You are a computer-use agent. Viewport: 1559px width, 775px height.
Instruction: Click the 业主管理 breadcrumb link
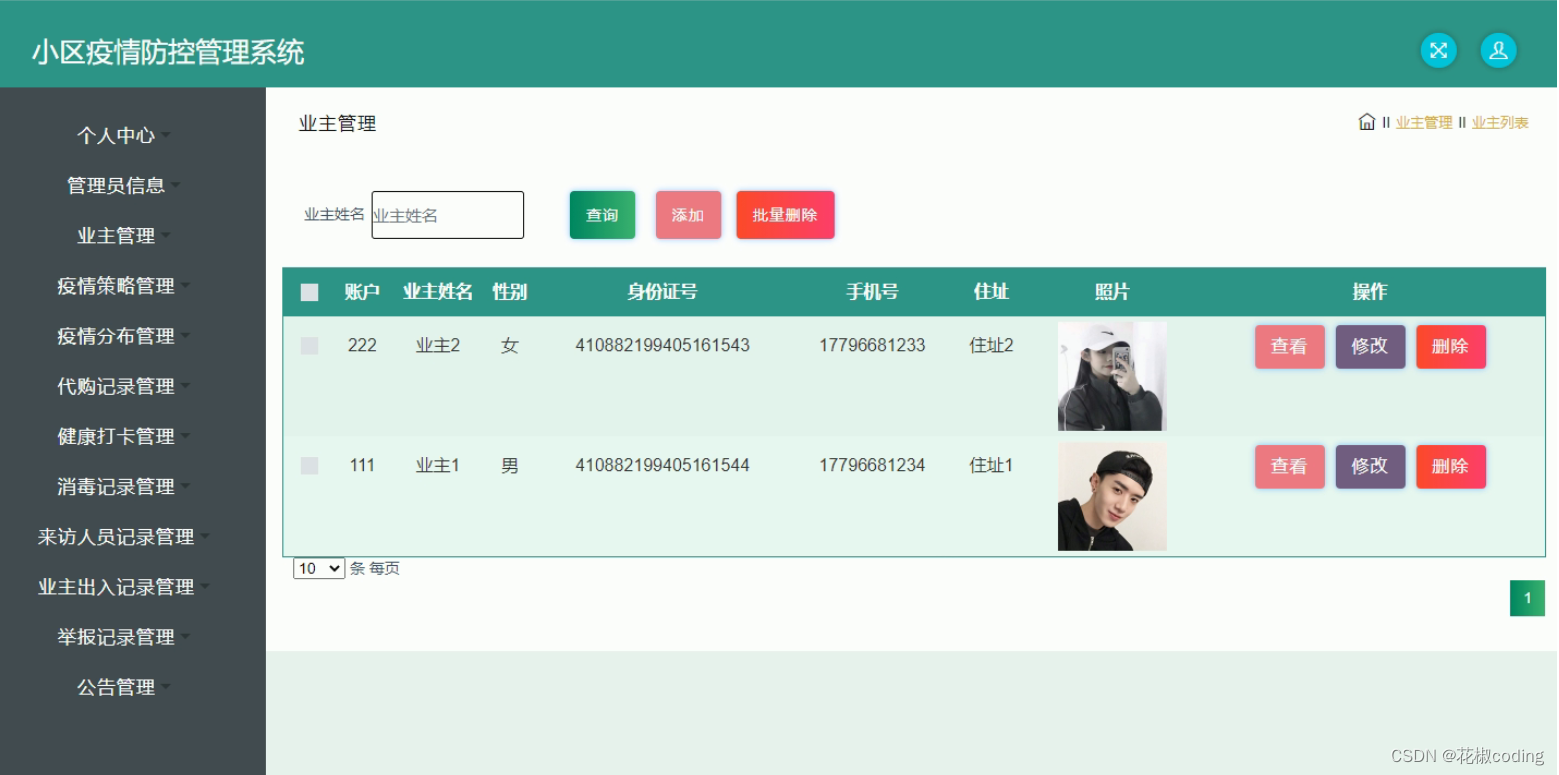(x=1424, y=123)
